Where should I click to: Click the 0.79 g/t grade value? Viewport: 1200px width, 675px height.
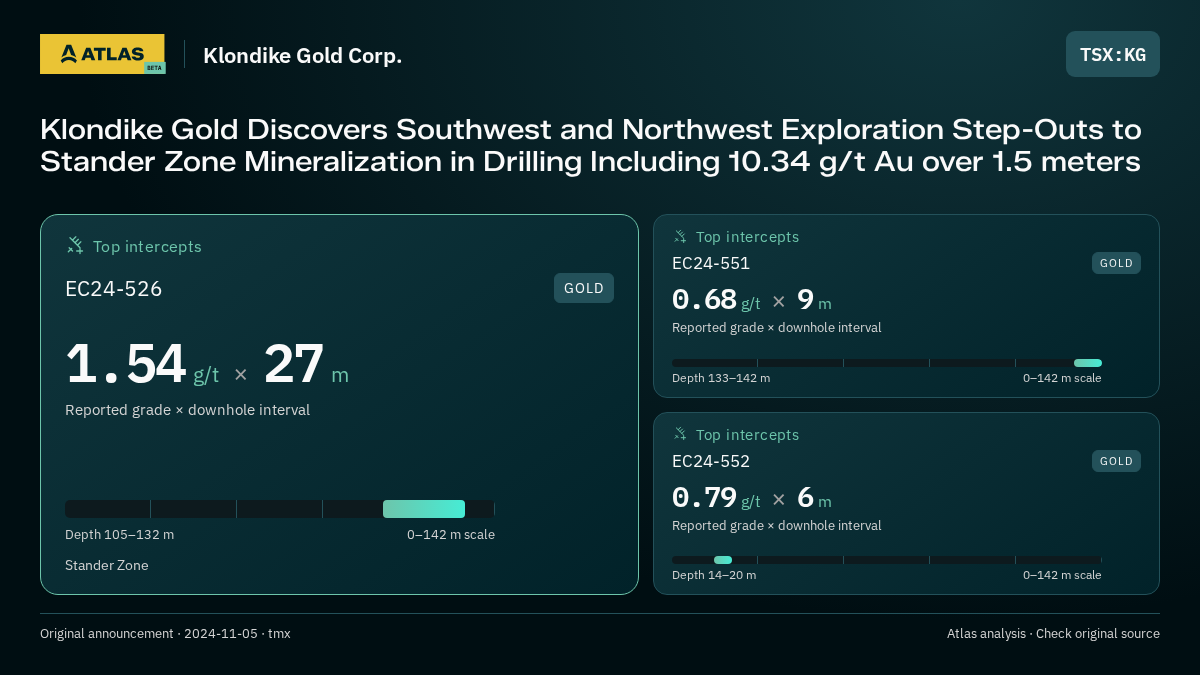[716, 497]
